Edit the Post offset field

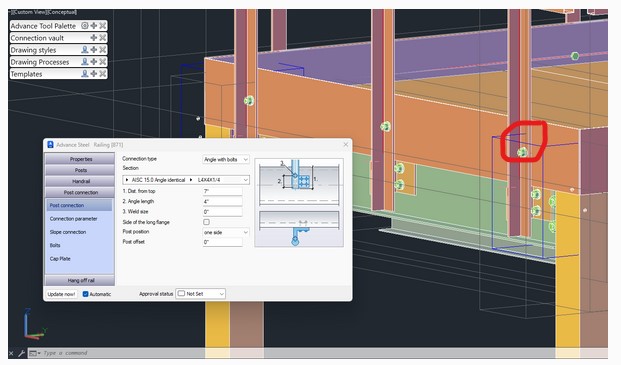click(x=222, y=242)
